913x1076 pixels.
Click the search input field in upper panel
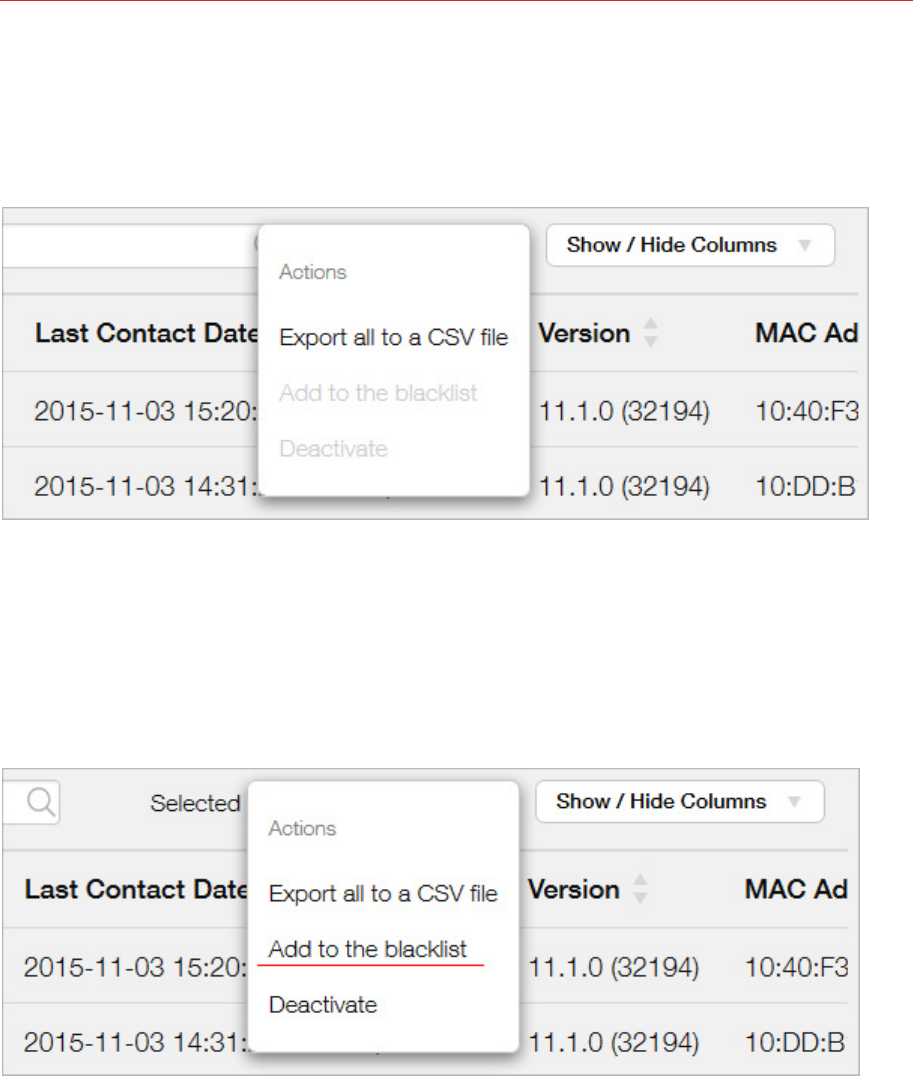tap(125, 245)
